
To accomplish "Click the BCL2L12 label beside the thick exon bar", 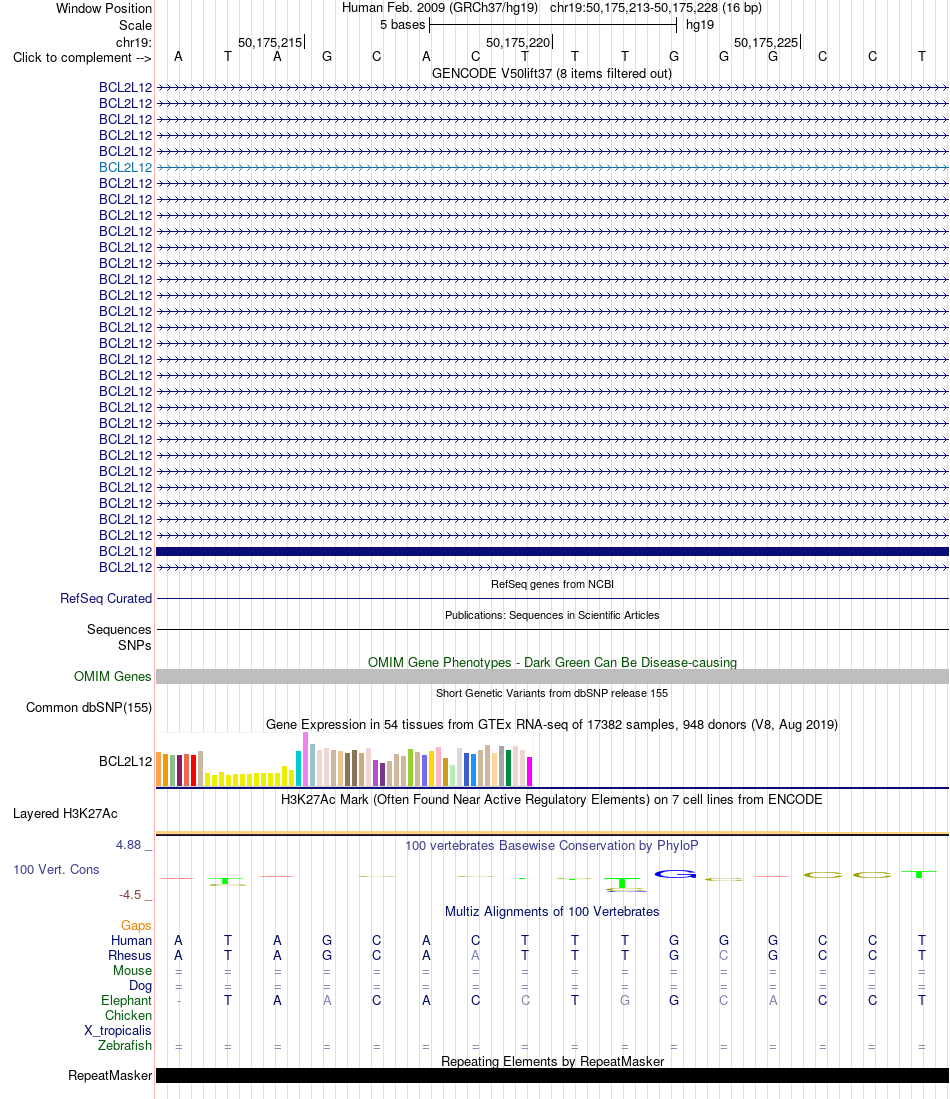I will 125,552.
